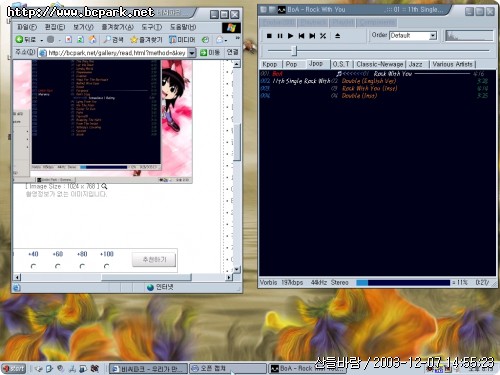Click the Windows flag logo in Internet Explorer
Screen dimensions: 500x375
point(231,27)
